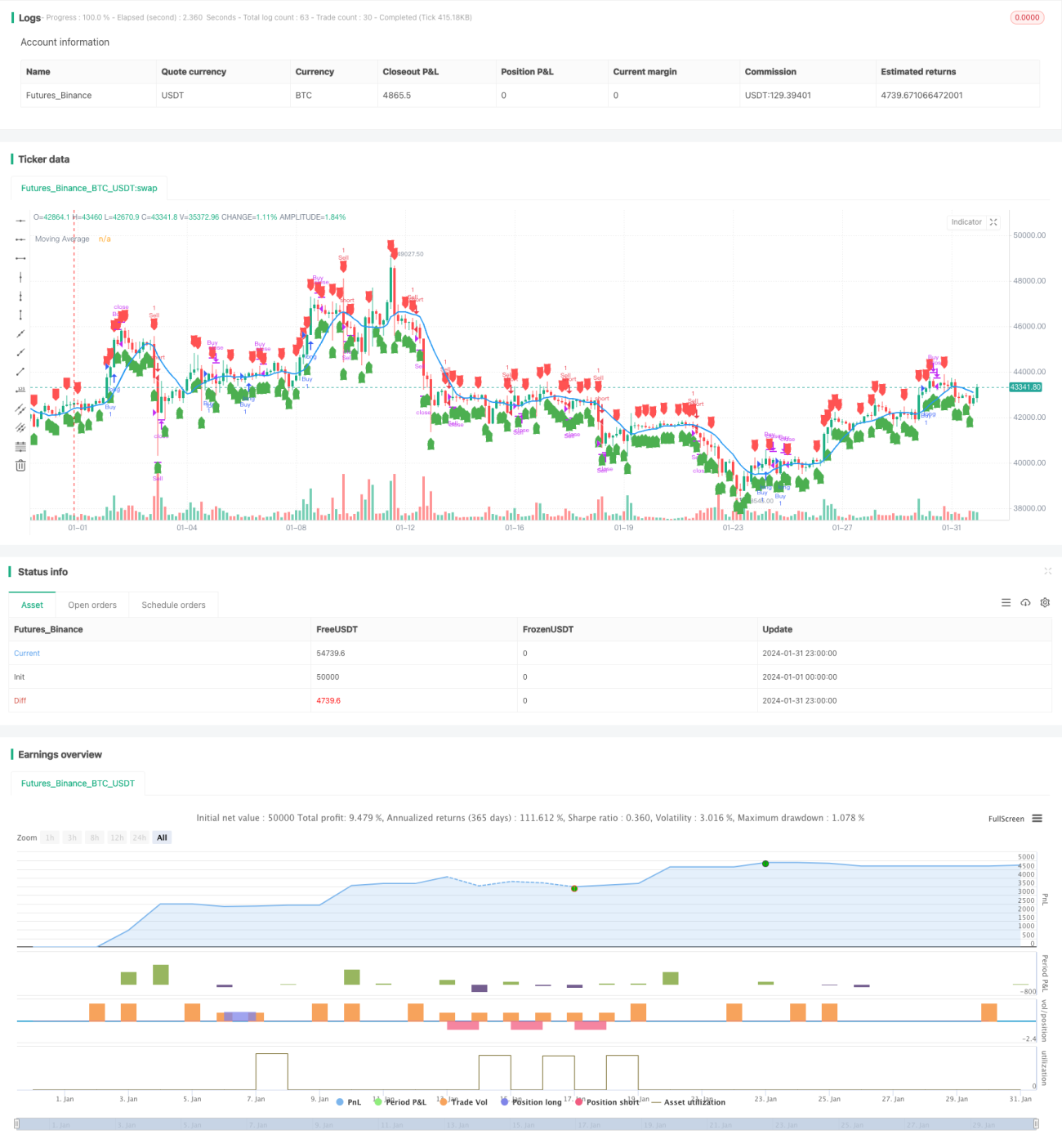Click the FullScreen button on earnings chart
The height and width of the screenshot is (1148, 1062).
[x=1006, y=819]
